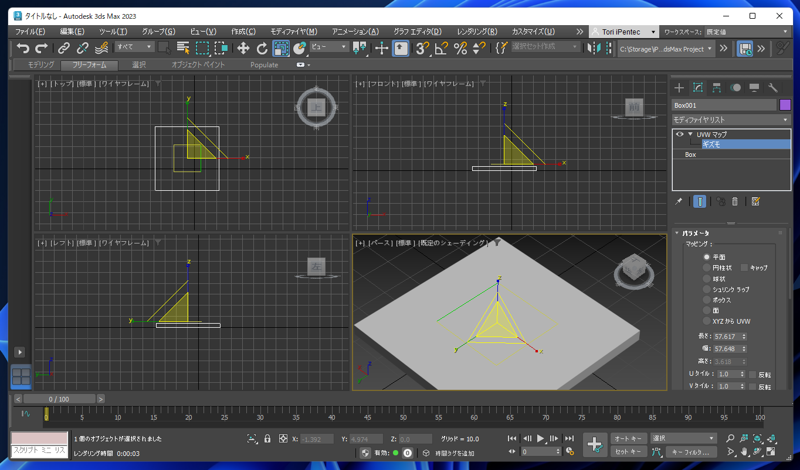Toggle UVW マップ modifier eye visibility
This screenshot has height=470, width=800.
point(679,134)
